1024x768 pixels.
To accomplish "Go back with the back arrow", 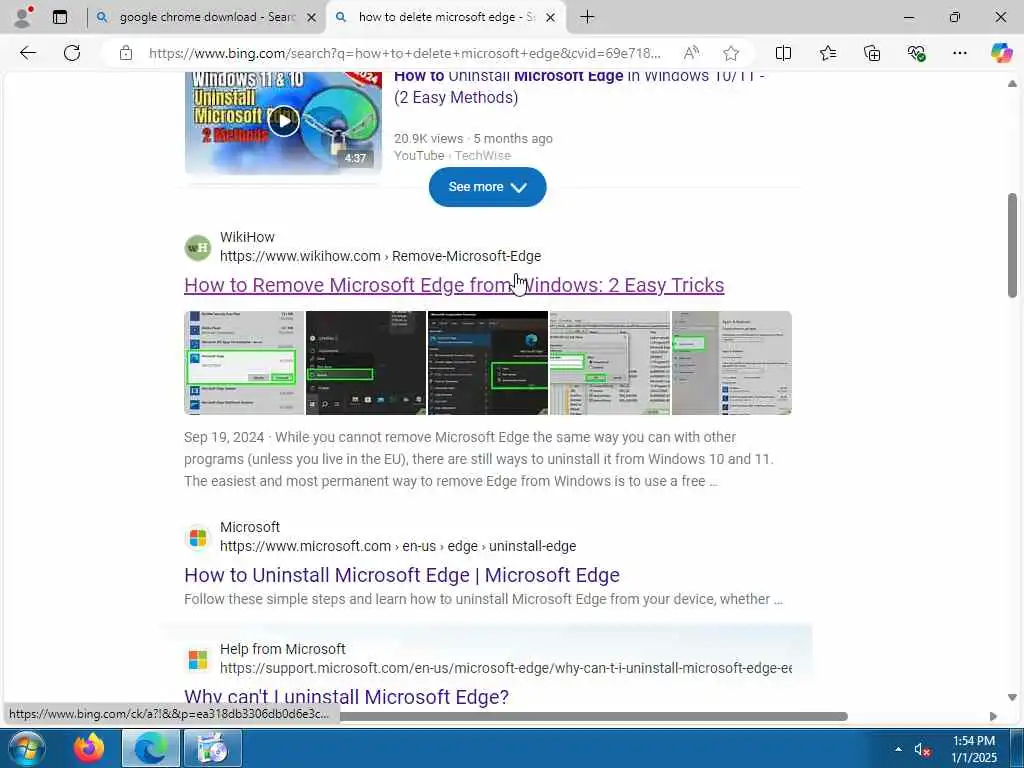I will pos(27,53).
